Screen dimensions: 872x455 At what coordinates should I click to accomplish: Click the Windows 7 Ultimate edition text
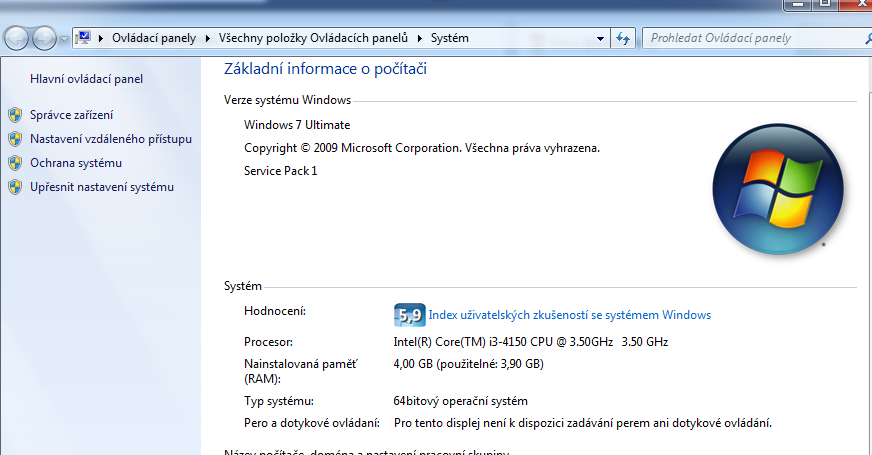(297, 125)
